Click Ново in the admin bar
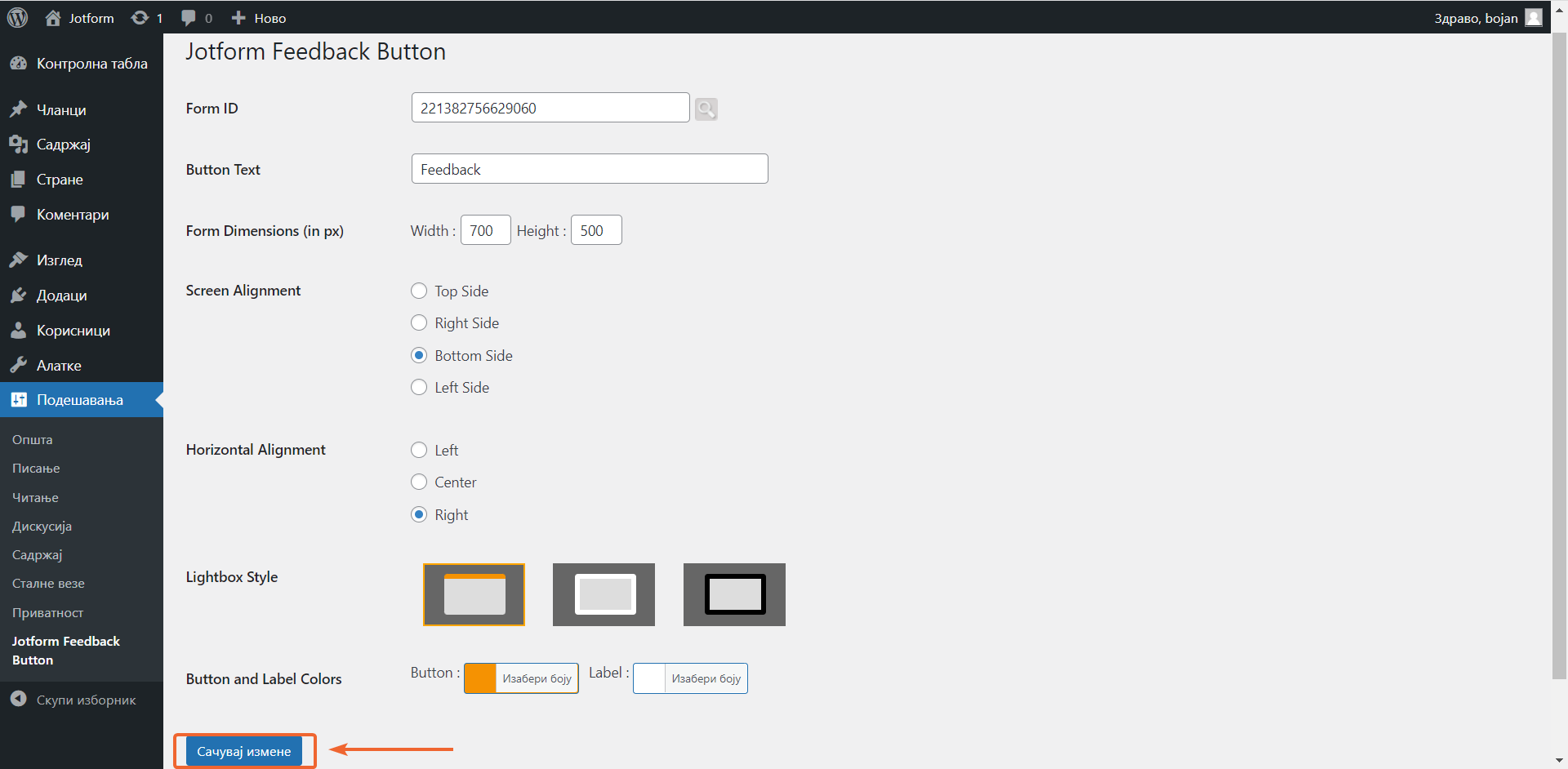 (270, 18)
